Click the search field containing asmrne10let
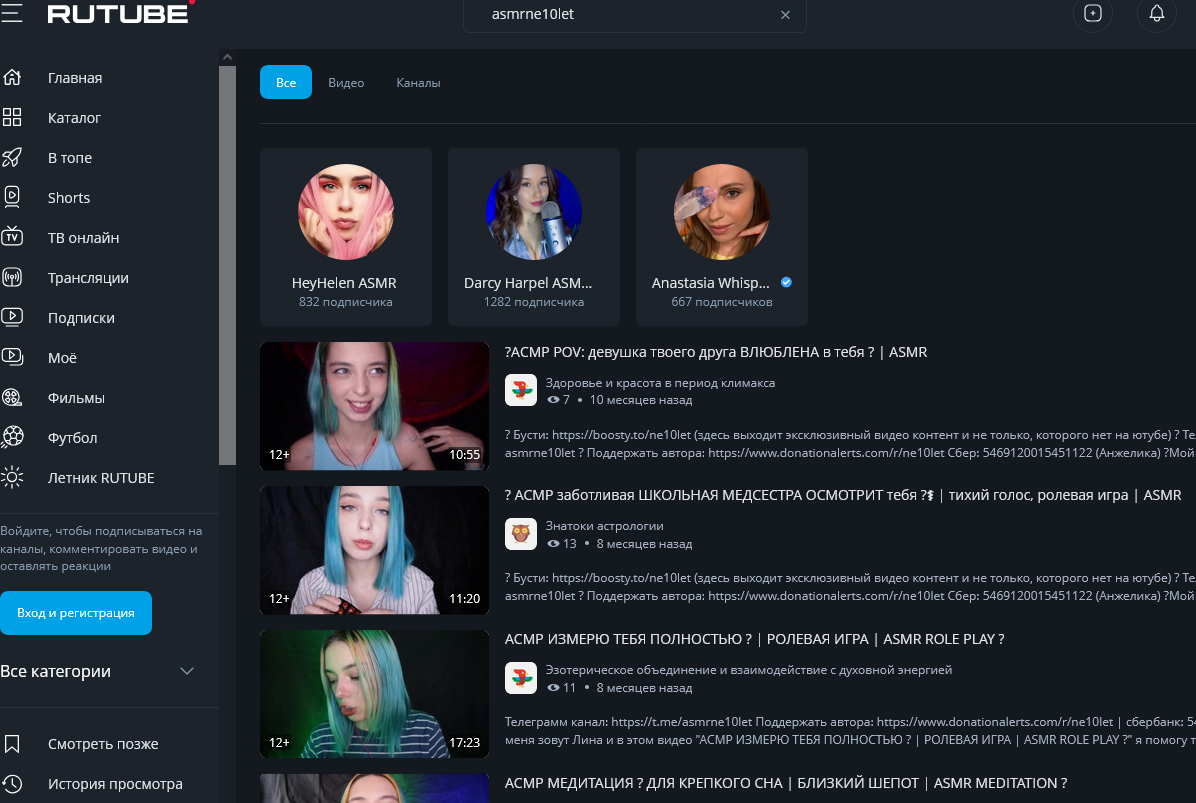Viewport: 1196px width, 803px height. pyautogui.click(x=634, y=14)
